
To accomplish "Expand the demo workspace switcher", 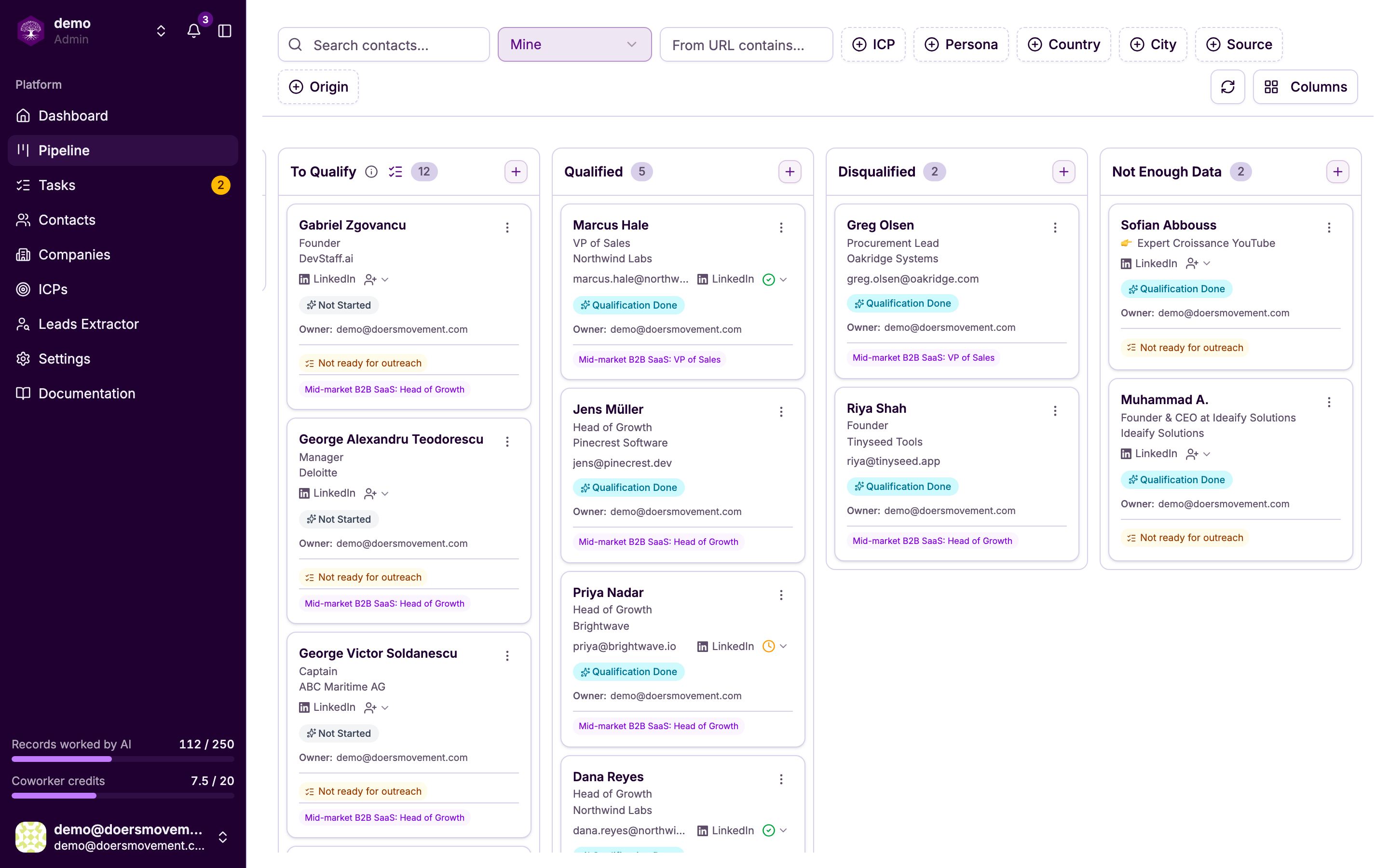I will [x=161, y=31].
